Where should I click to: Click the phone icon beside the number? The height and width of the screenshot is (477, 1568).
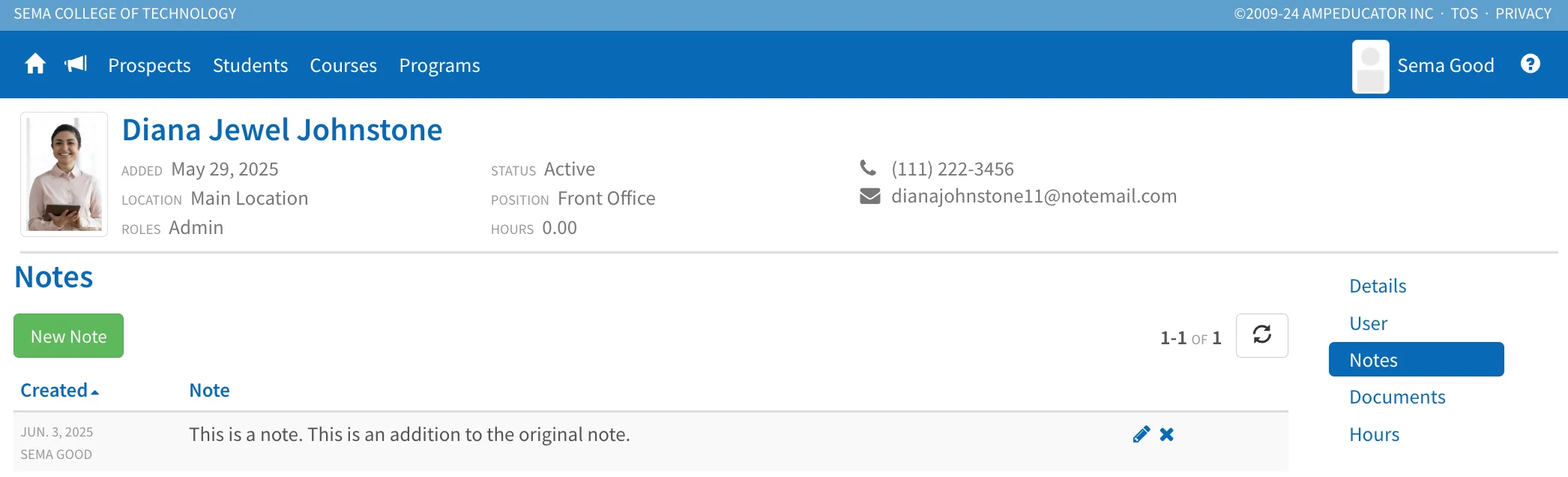868,168
